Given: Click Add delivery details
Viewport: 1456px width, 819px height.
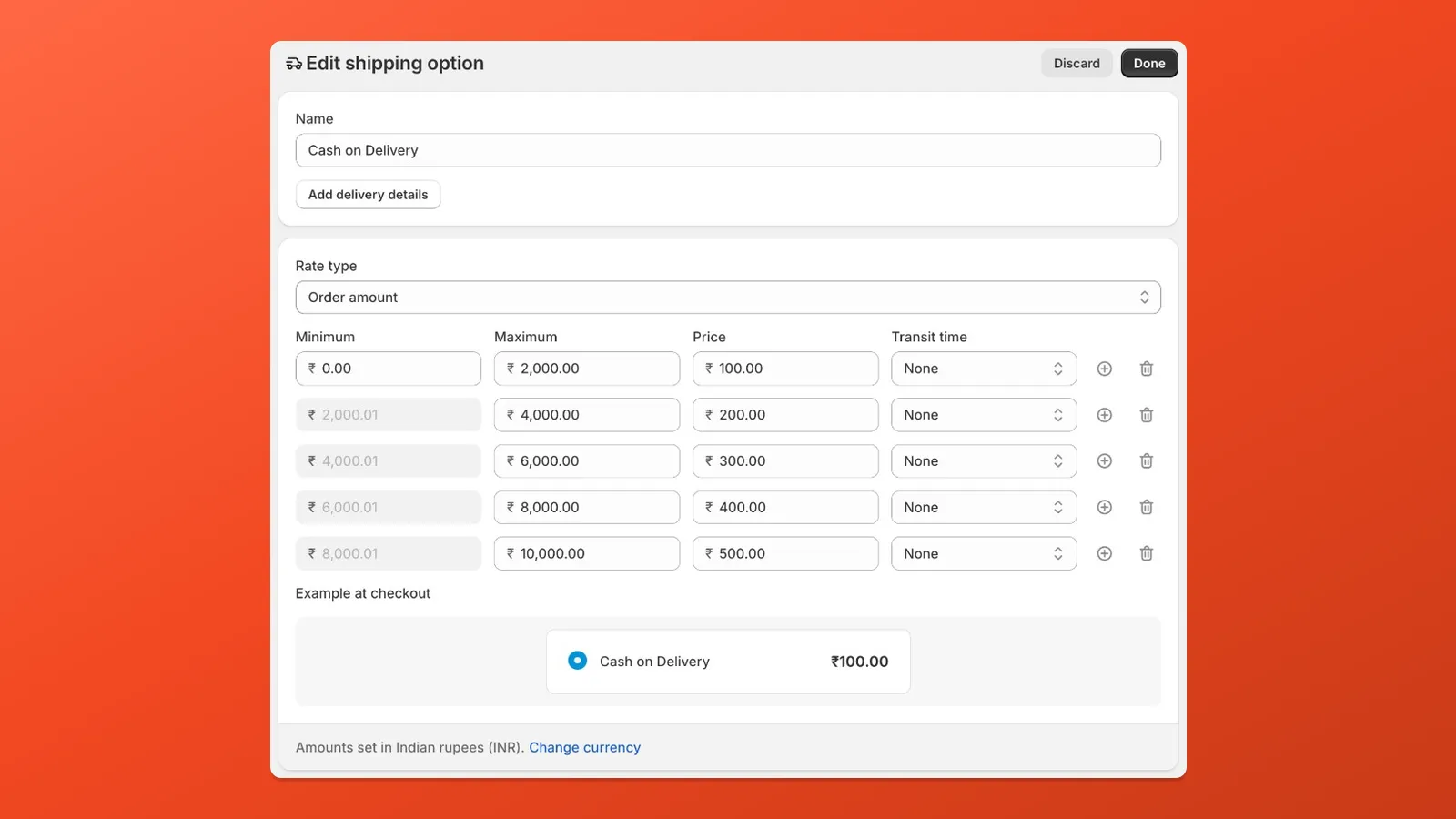Looking at the screenshot, I should [368, 194].
